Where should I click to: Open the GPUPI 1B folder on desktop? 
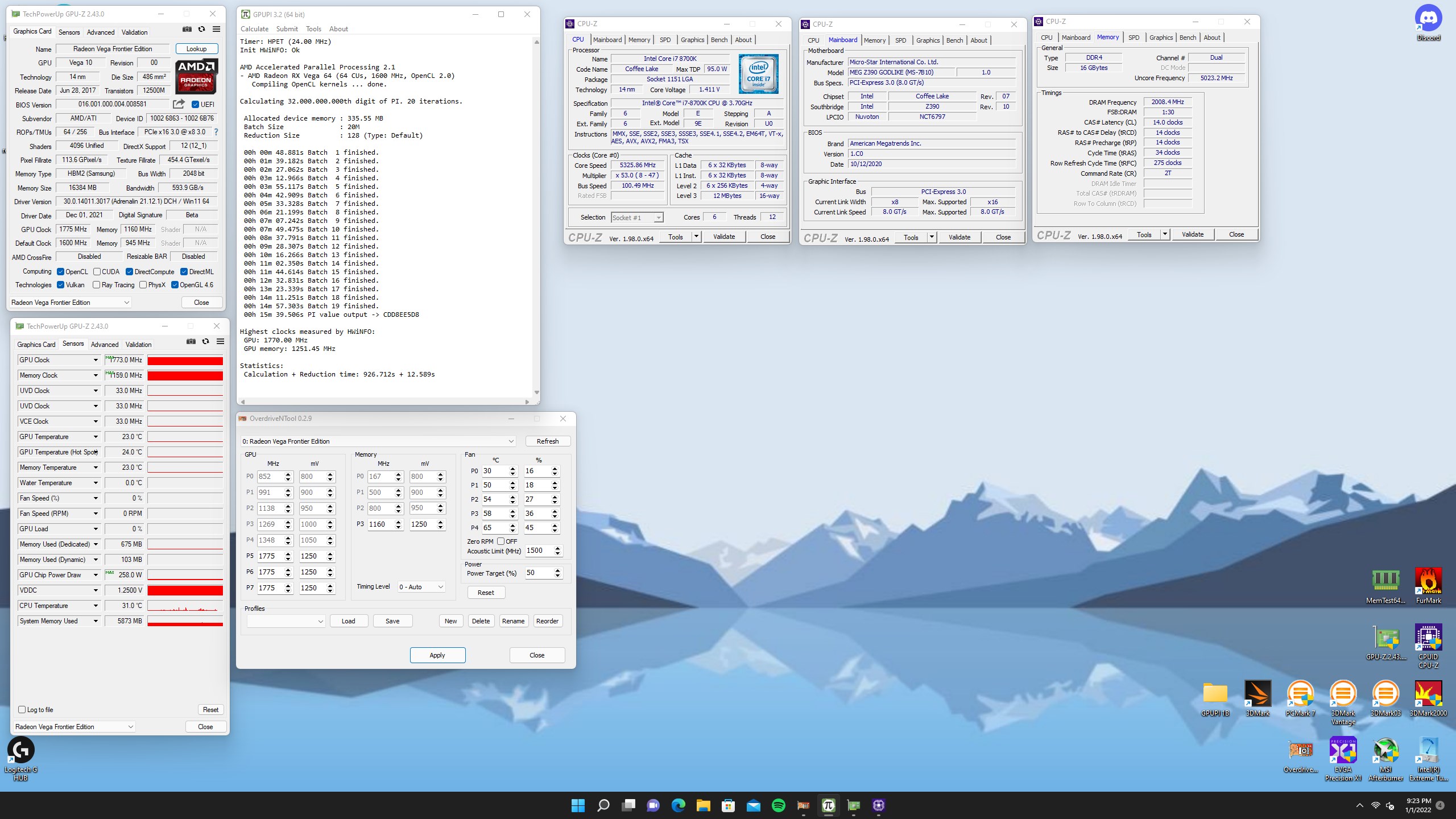(1215, 699)
